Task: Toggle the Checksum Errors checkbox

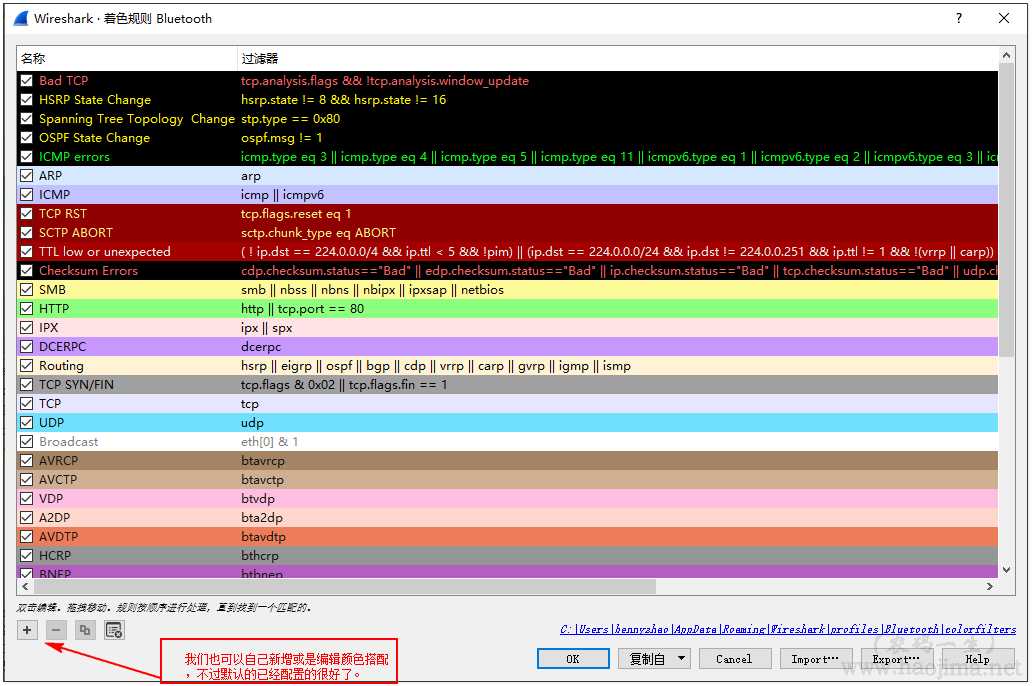Action: point(26,271)
